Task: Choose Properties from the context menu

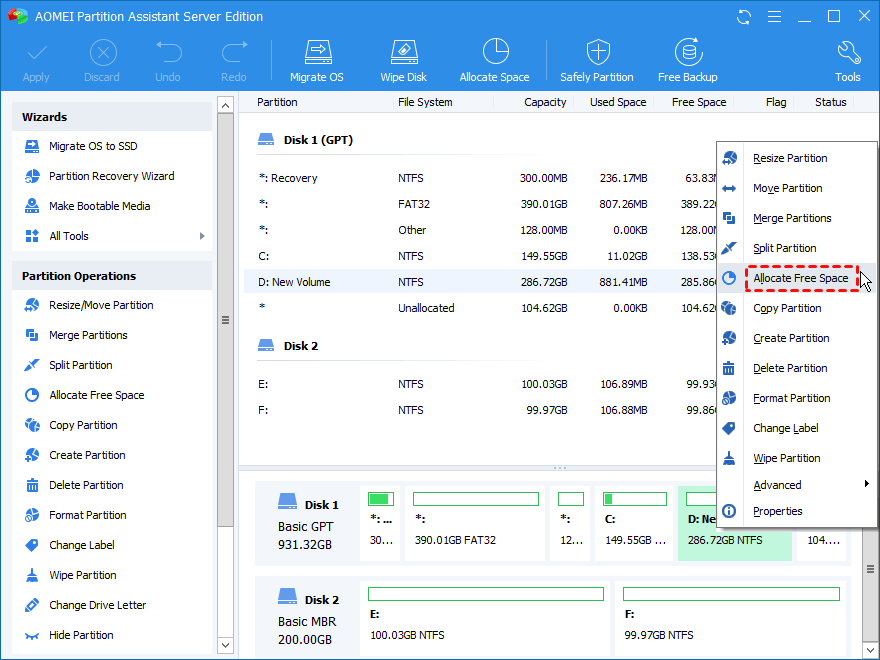Action: pyautogui.click(x=777, y=511)
